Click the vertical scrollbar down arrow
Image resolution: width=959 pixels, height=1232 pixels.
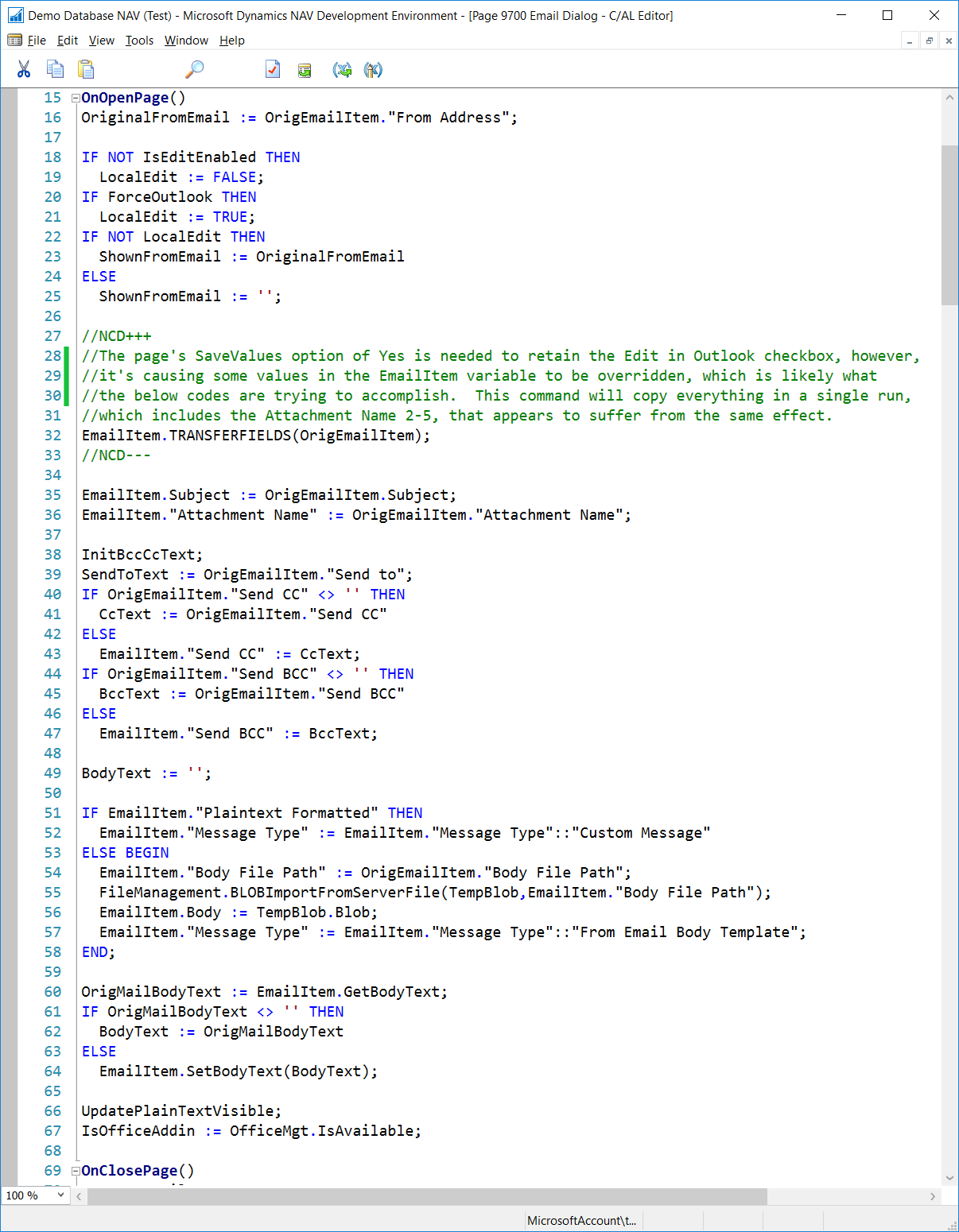949,1178
